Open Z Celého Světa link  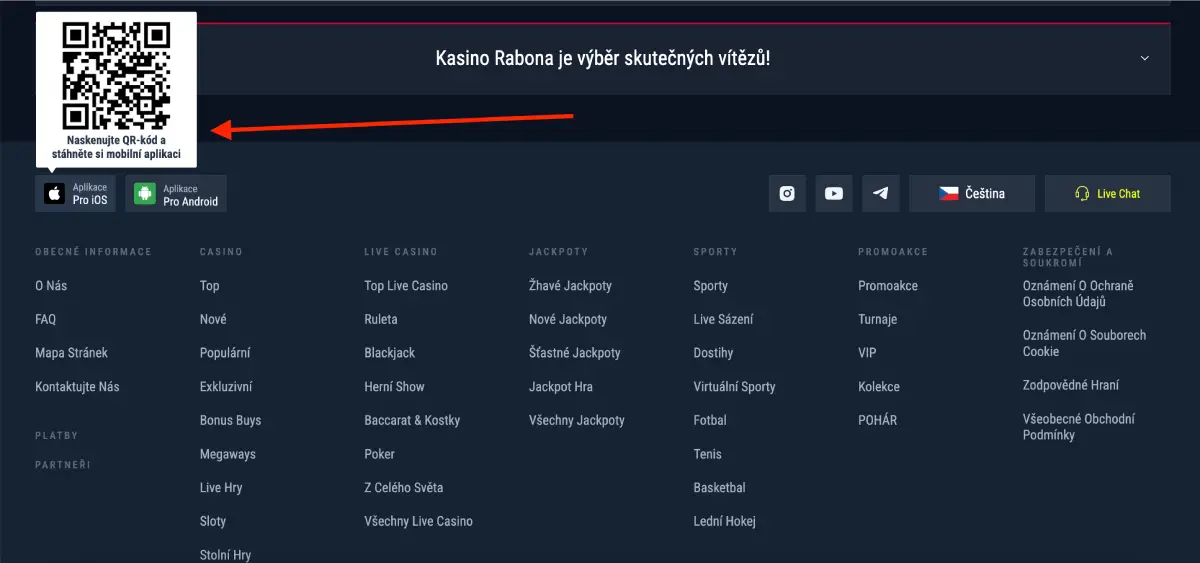404,488
